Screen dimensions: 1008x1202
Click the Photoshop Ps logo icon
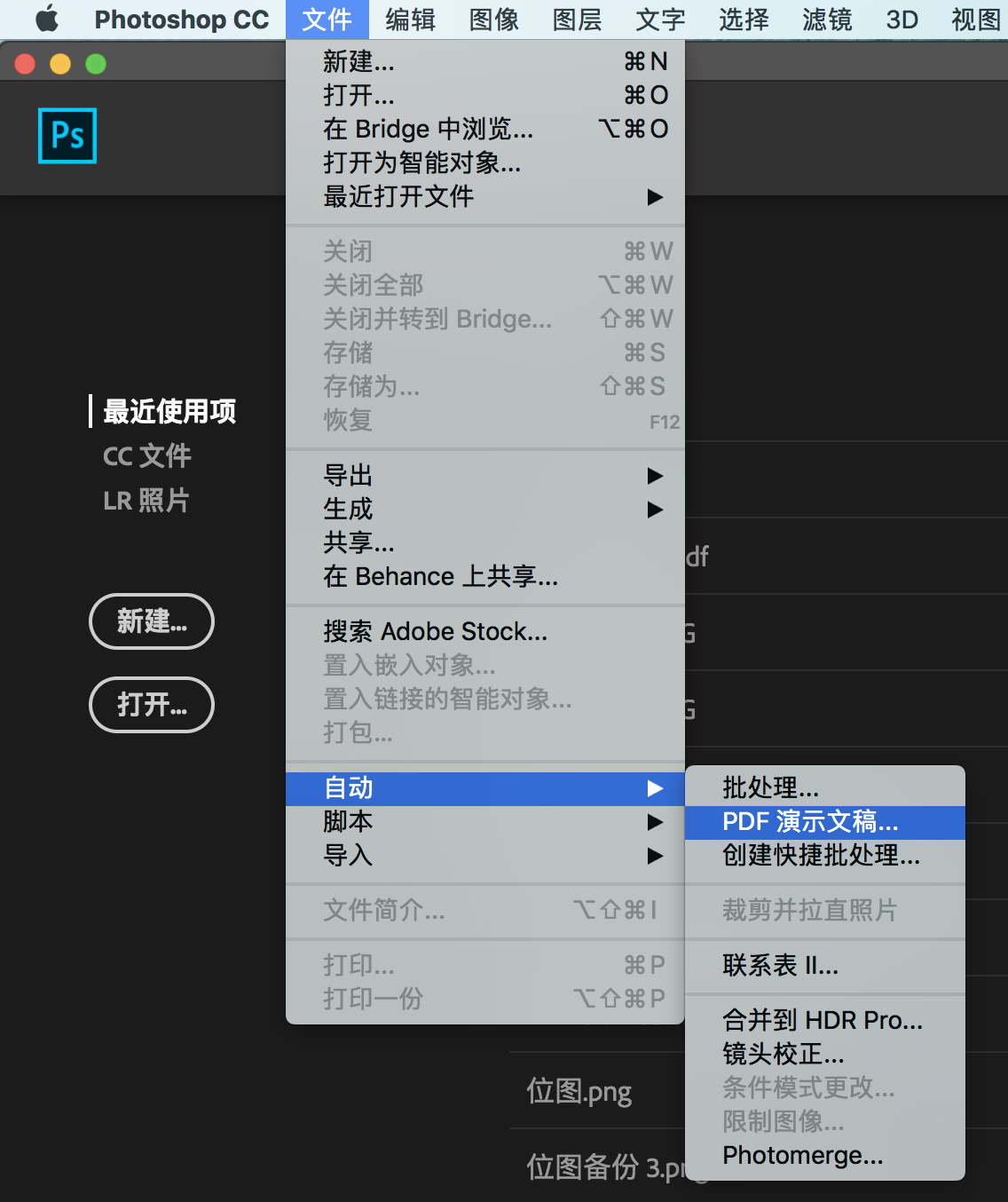[67, 136]
